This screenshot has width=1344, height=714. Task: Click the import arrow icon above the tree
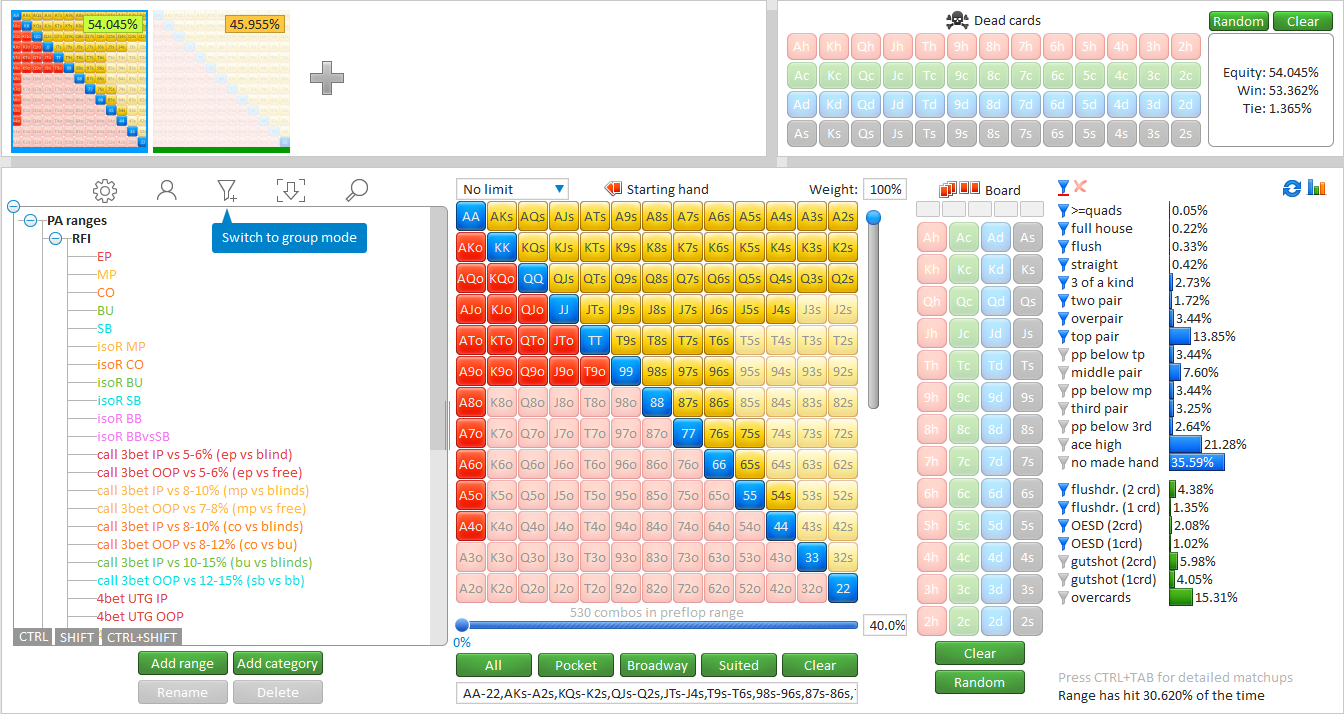coord(291,190)
